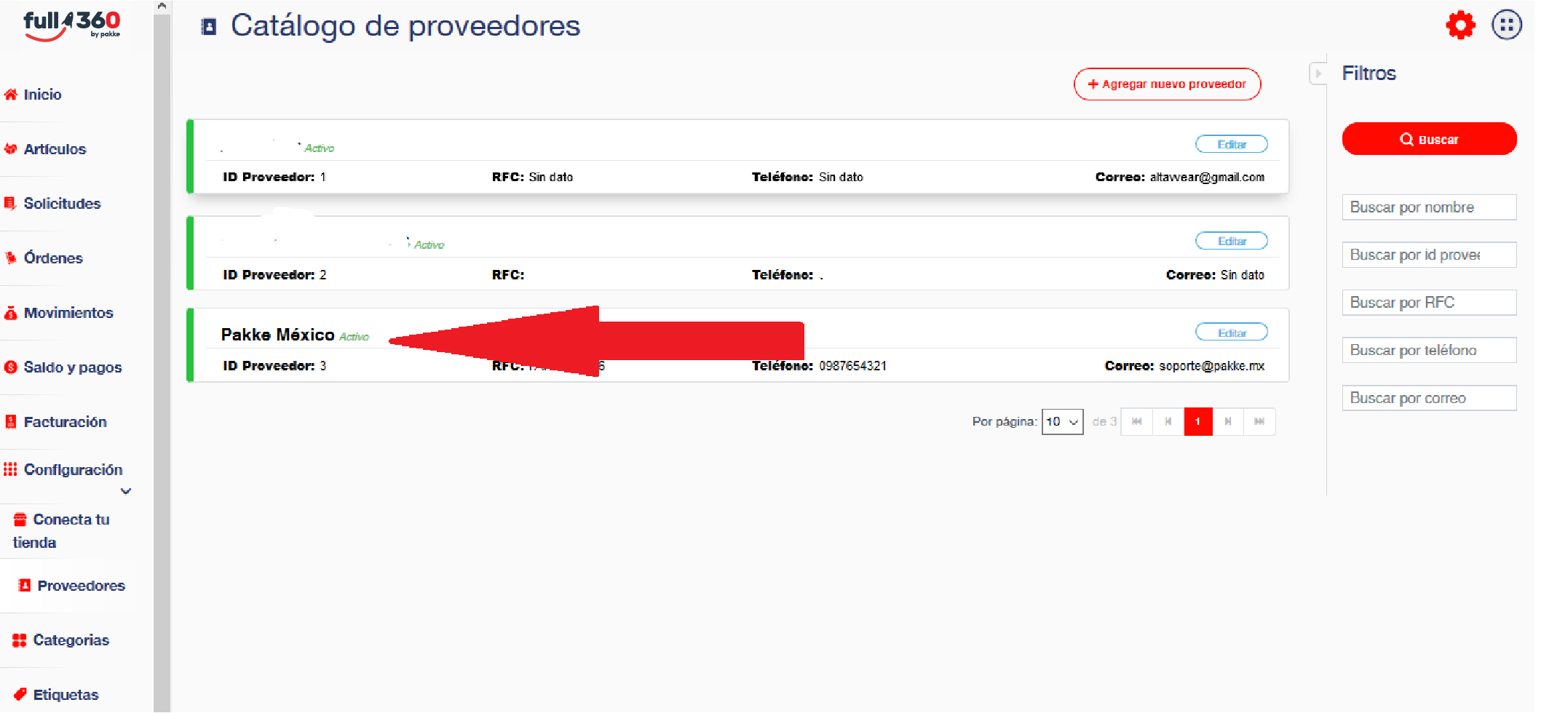Screen dimensions: 1568x713
Task: Open Facturación in the sidebar
Action: click(65, 422)
